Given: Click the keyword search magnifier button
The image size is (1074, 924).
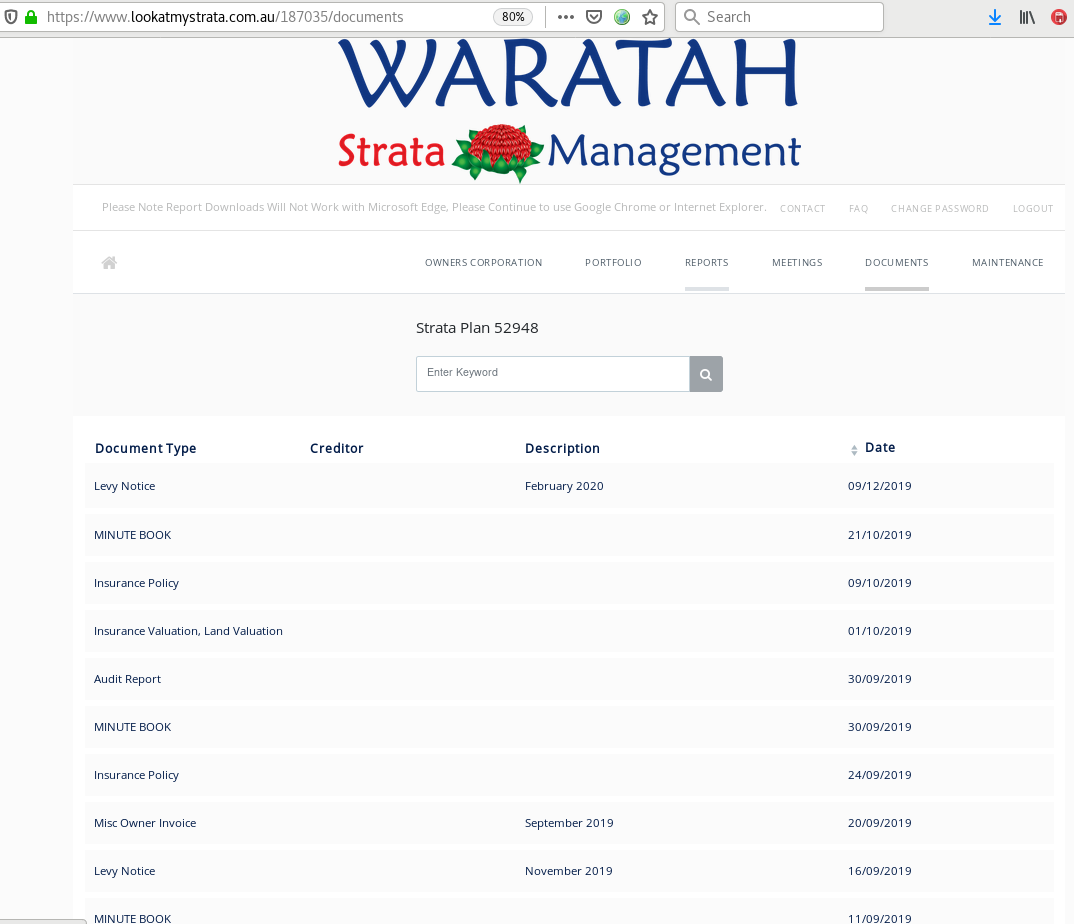Looking at the screenshot, I should tap(706, 374).
